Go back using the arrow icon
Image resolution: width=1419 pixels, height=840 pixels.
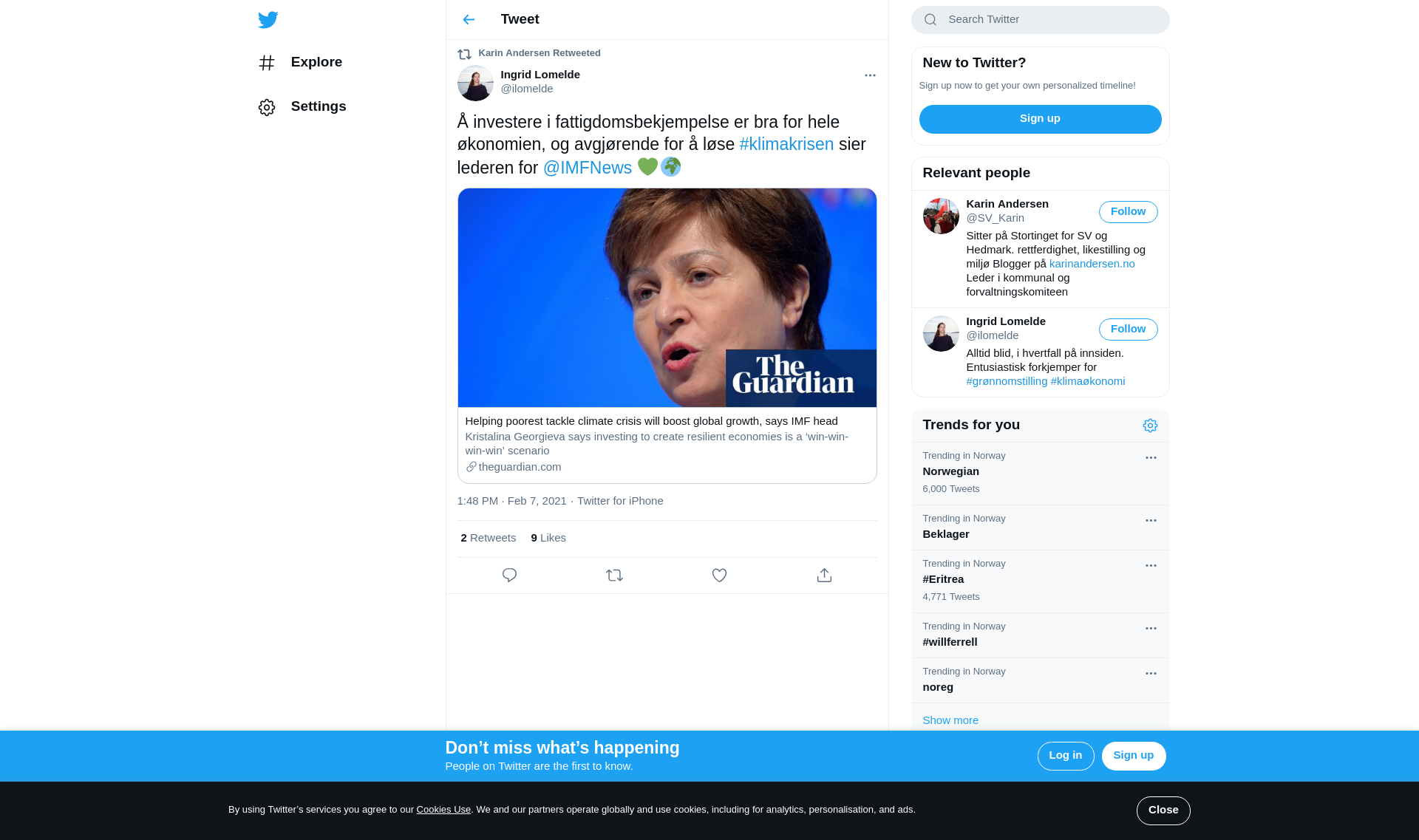(469, 20)
